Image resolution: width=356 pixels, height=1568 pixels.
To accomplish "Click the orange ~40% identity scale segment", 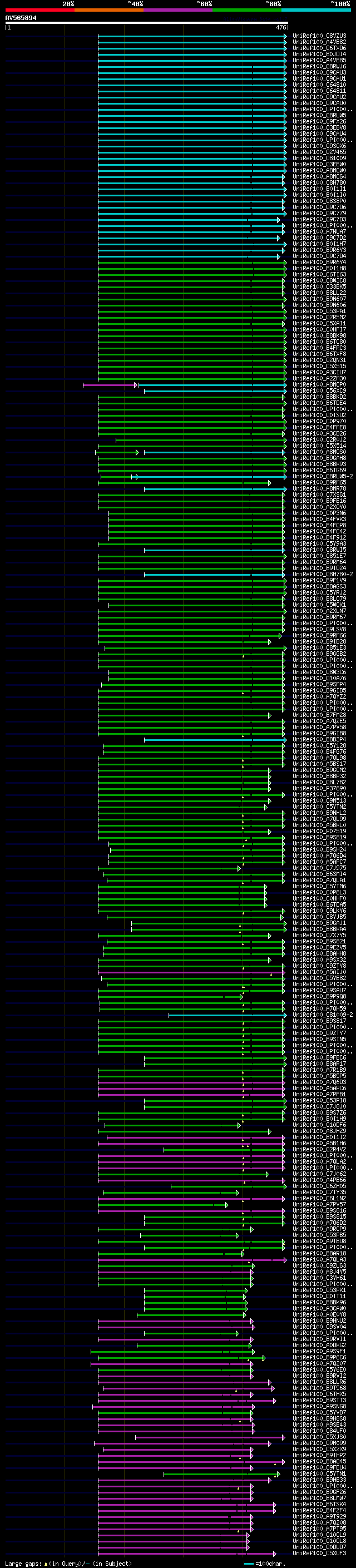I will point(109,10).
